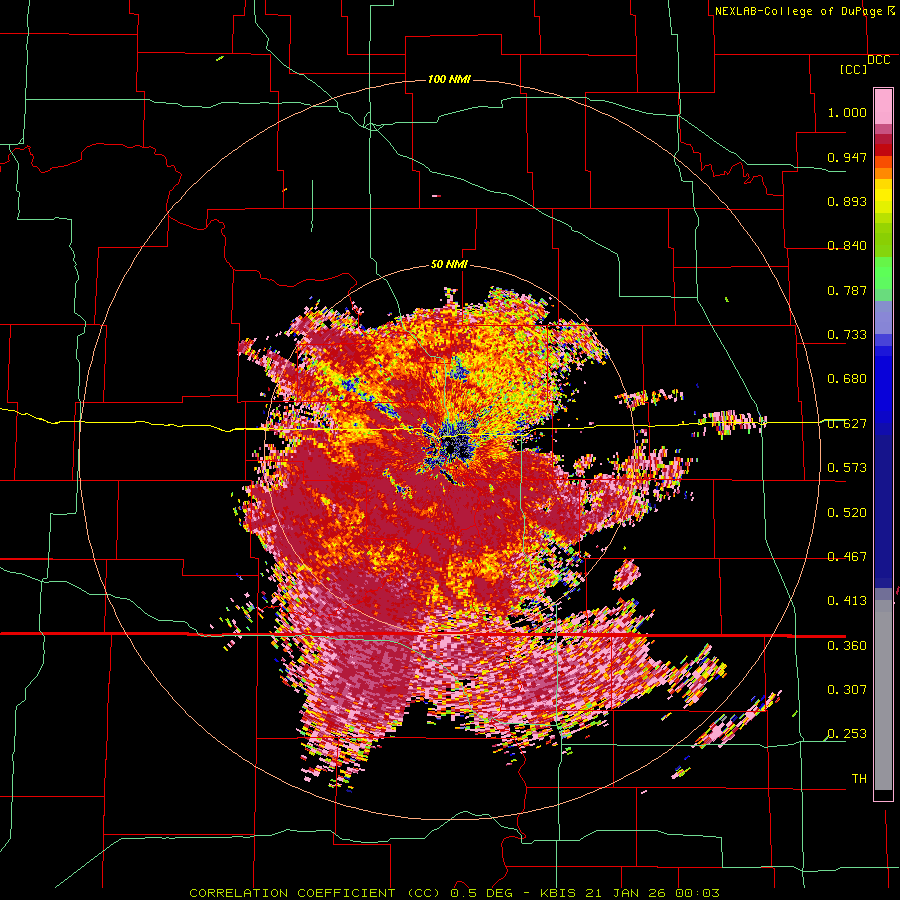Viewport: 900px width, 900px height.
Task: Click the 0.947 legend value
Action: click(847, 157)
